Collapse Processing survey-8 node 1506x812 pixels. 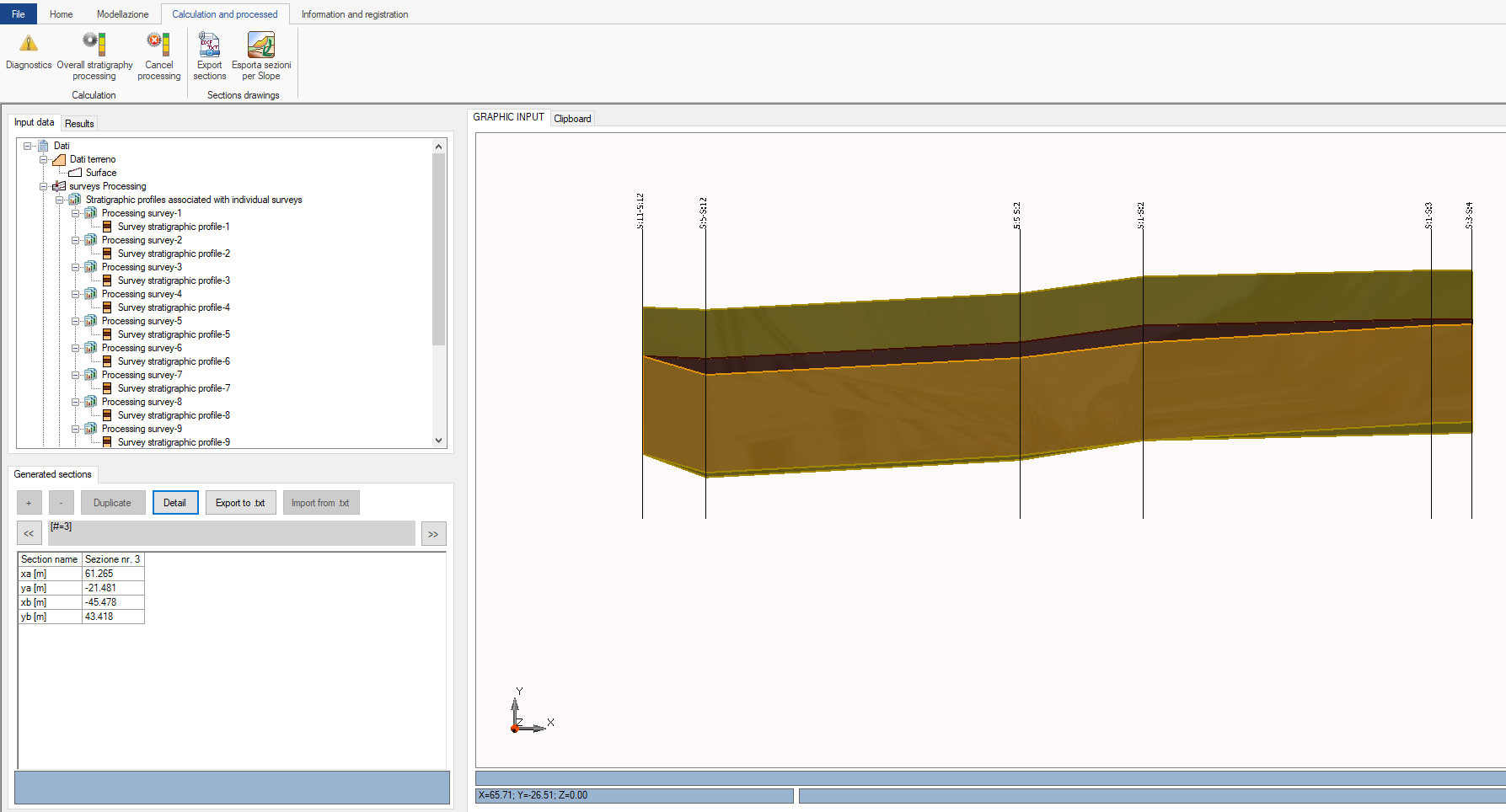[x=75, y=402]
